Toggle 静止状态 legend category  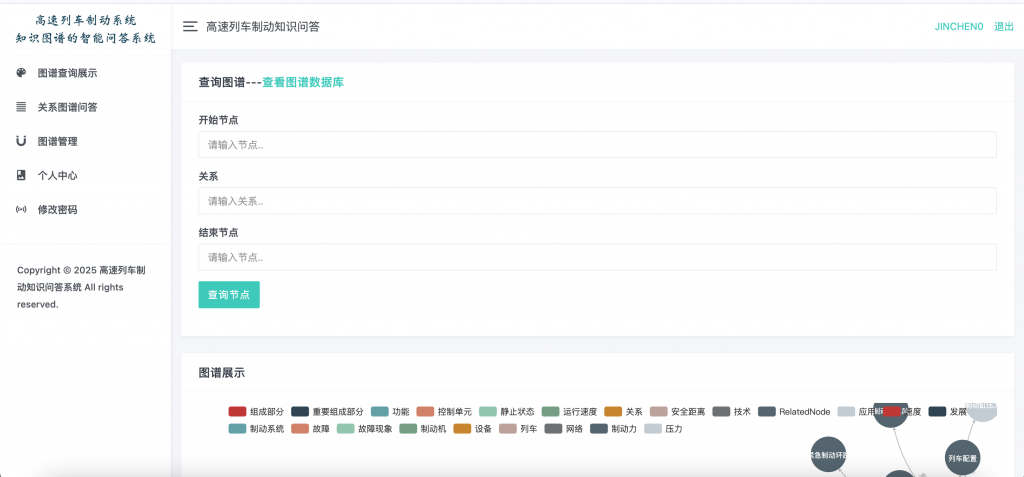coord(507,412)
